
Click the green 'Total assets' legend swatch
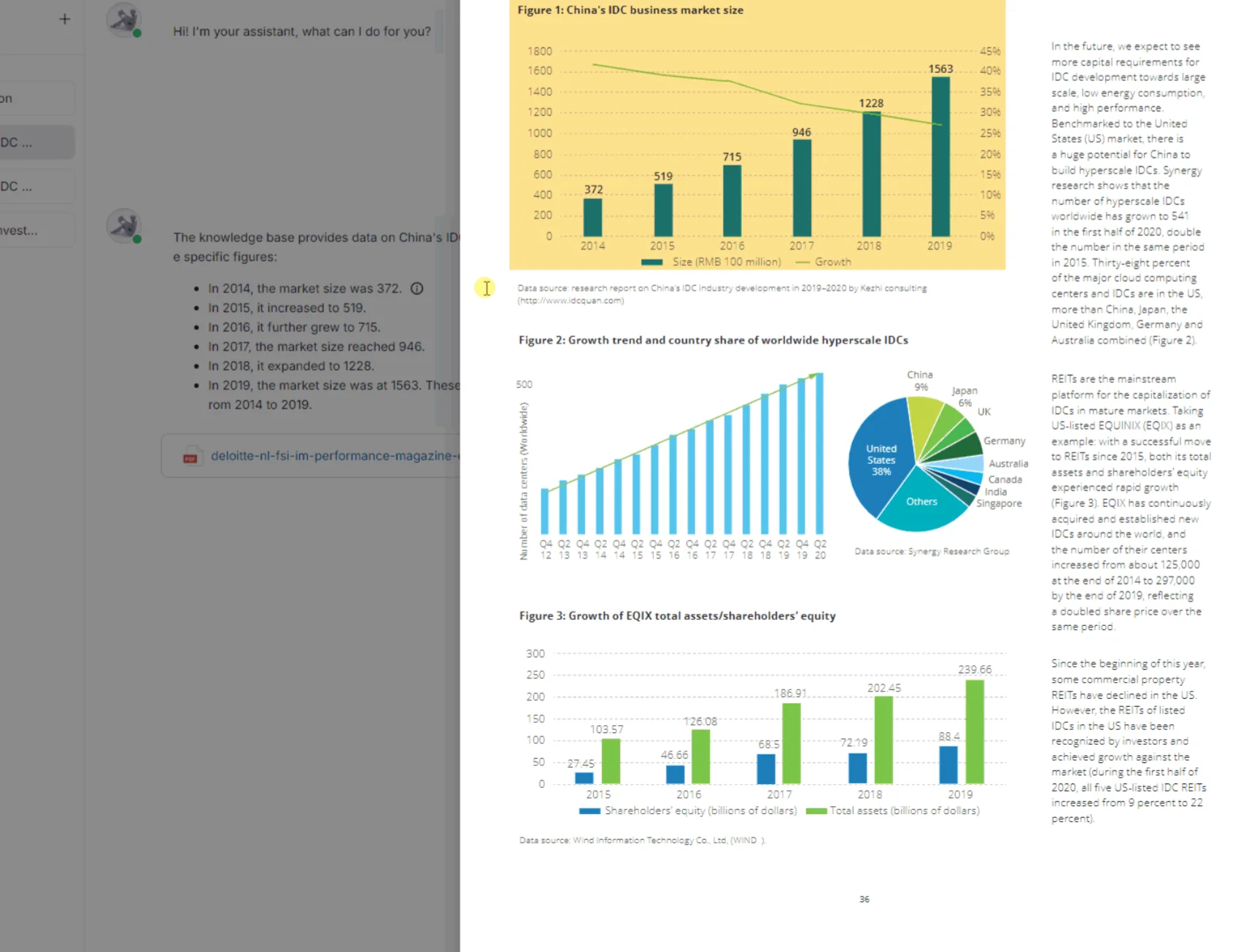click(816, 810)
